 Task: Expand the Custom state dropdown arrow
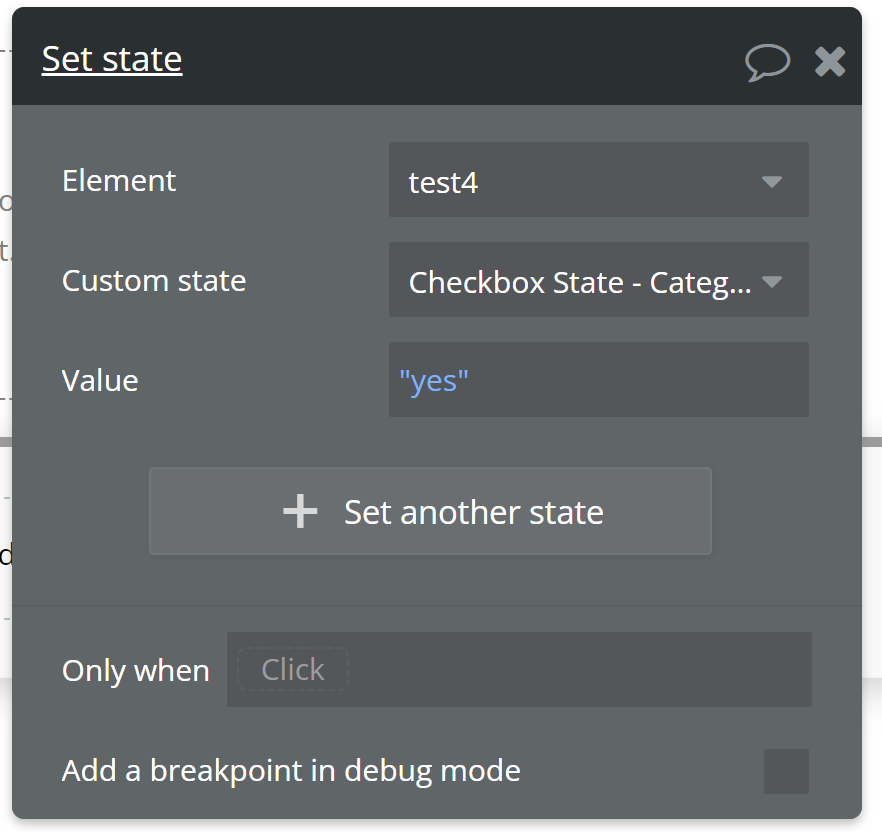click(x=771, y=282)
